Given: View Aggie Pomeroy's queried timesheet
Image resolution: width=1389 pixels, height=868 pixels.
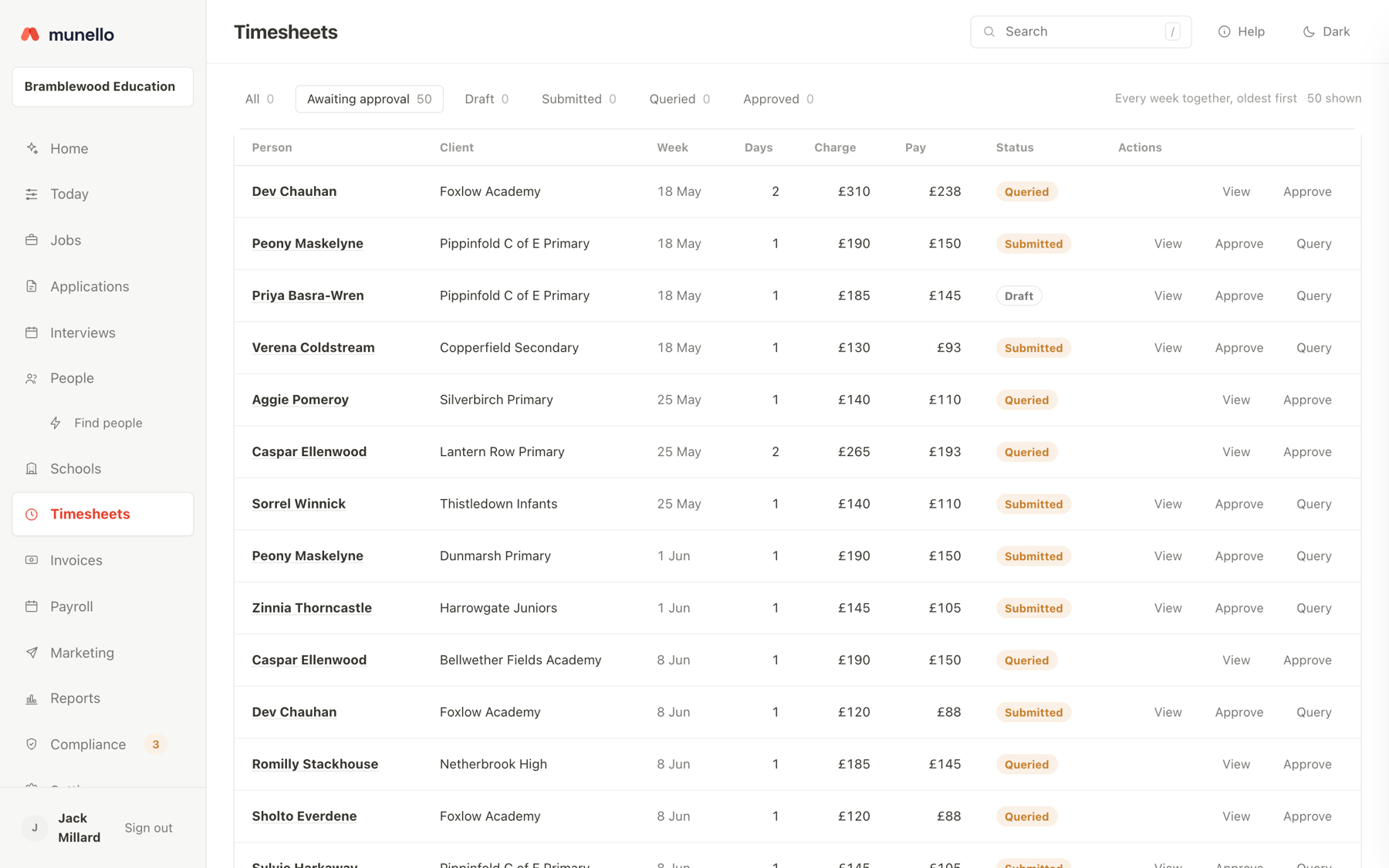Looking at the screenshot, I should pyautogui.click(x=1235, y=400).
